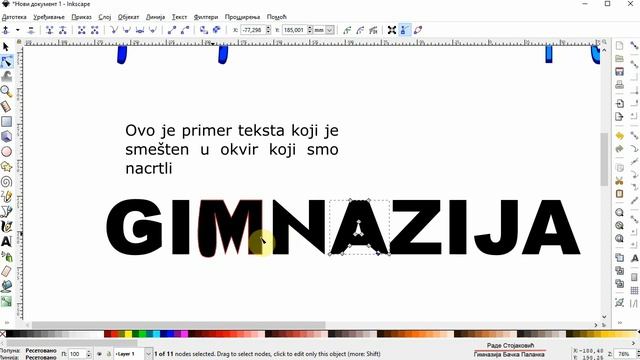Make selected nodes symmetric
Image resolution: width=640 pixels, height=360 pixels.
[140, 30]
